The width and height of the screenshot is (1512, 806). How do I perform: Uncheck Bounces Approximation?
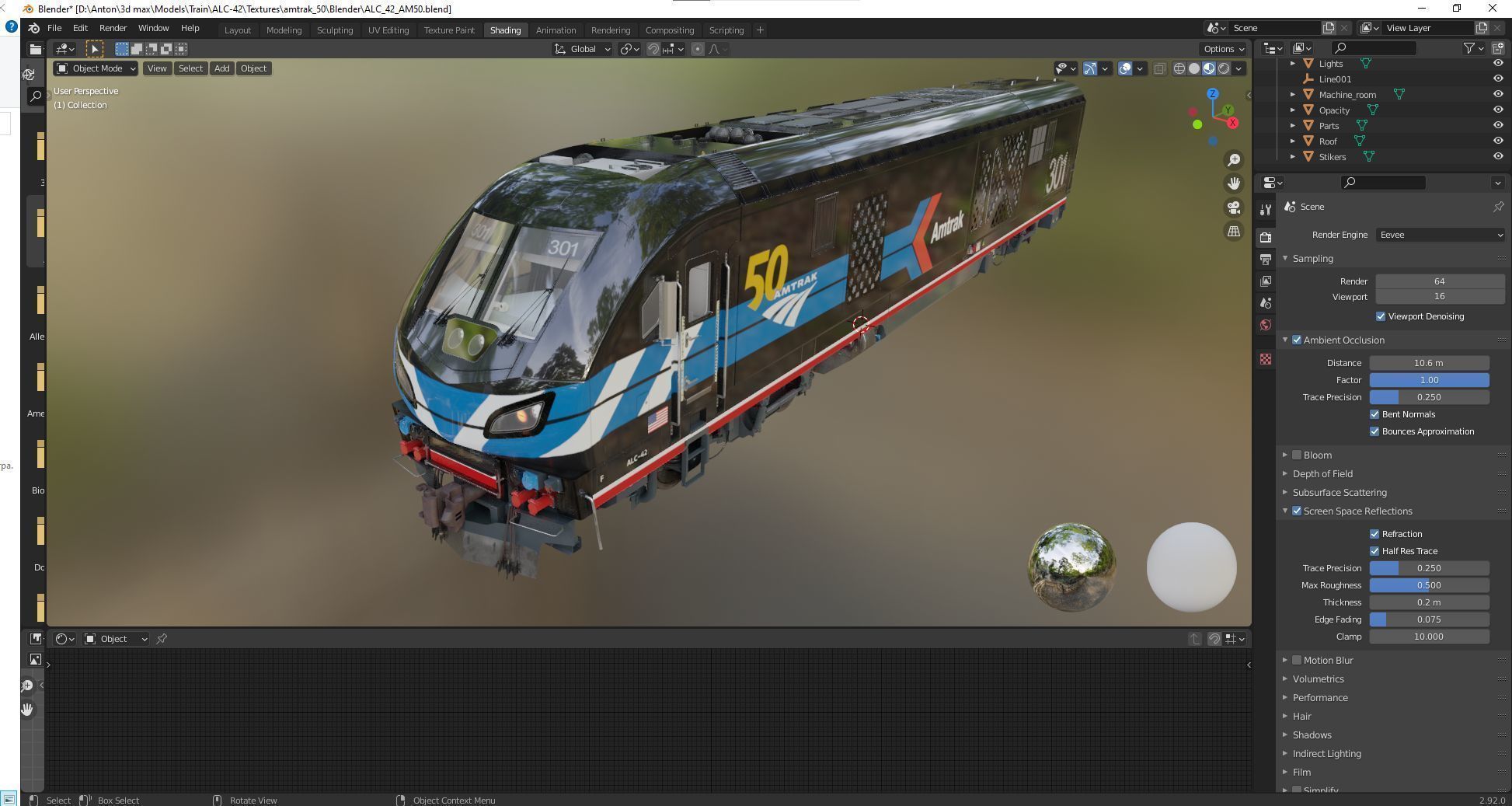pos(1374,431)
